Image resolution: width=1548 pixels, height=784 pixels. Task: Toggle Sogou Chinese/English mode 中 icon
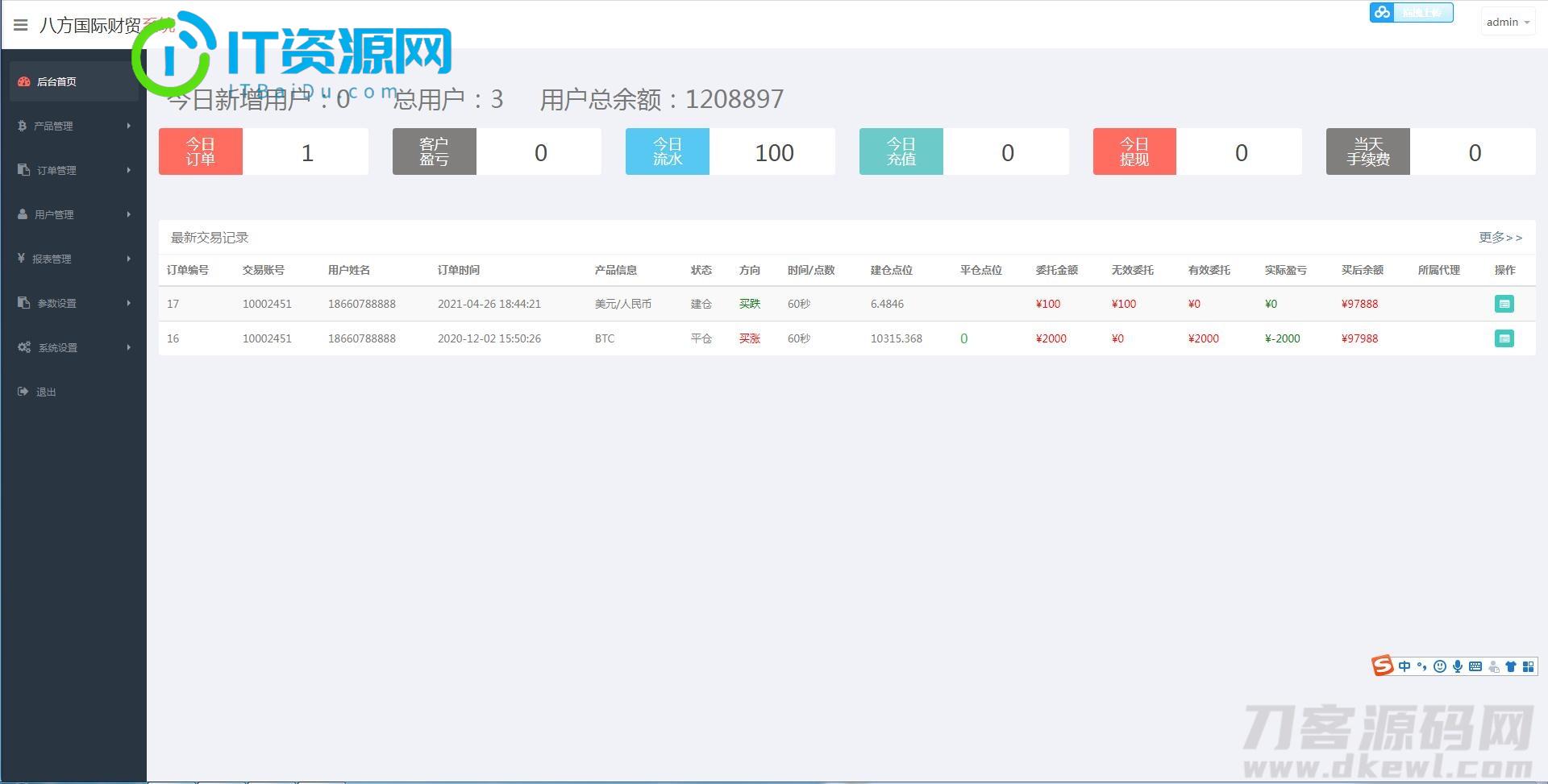[x=1404, y=666]
